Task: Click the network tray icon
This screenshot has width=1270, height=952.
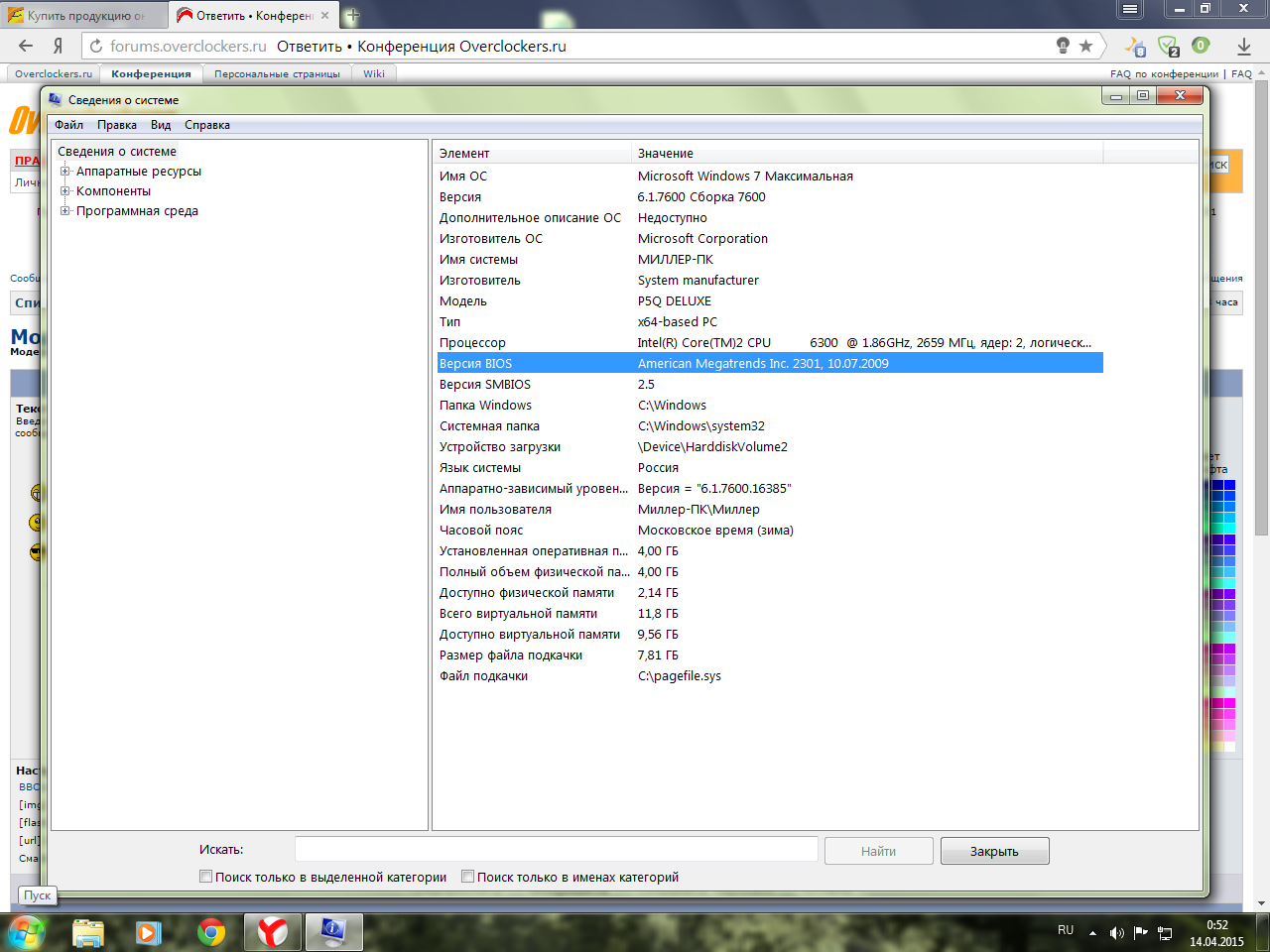Action: tap(1165, 932)
